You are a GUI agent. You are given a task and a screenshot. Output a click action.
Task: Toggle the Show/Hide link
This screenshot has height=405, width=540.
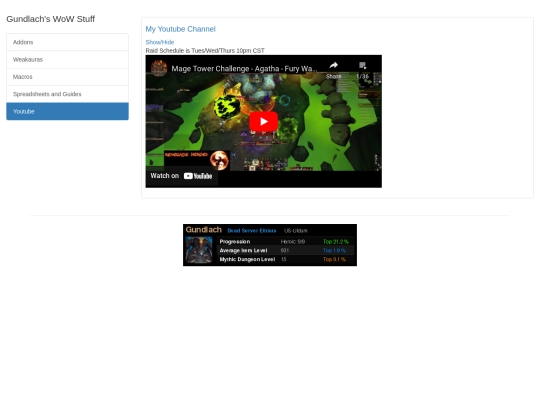click(160, 42)
